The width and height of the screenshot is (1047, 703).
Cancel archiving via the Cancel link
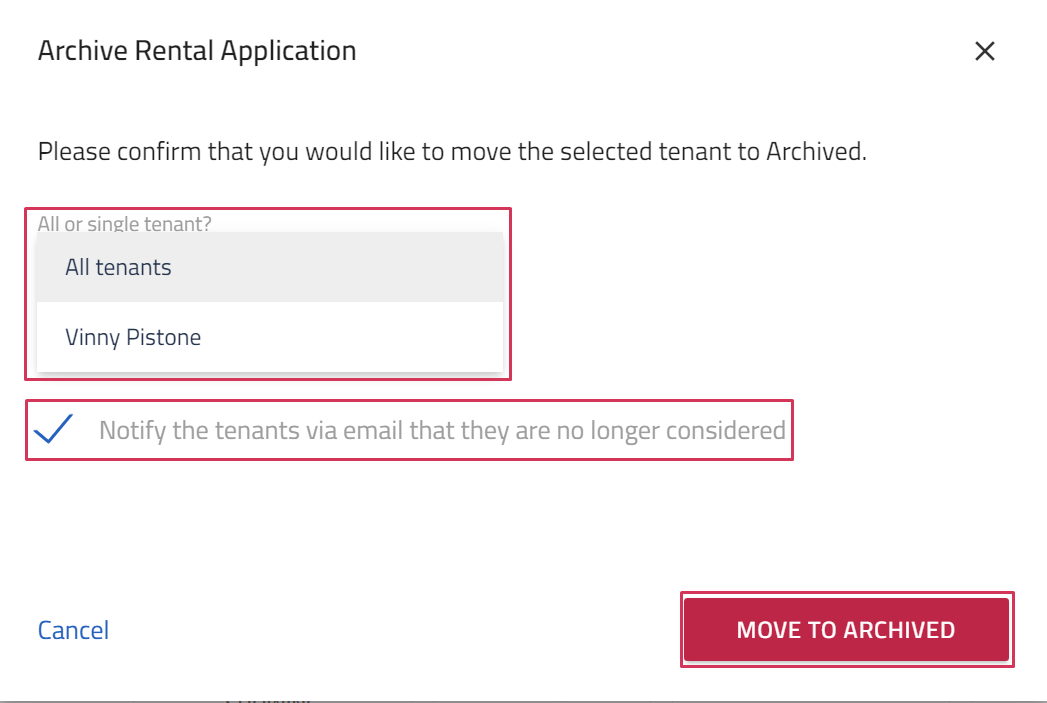[x=73, y=630]
